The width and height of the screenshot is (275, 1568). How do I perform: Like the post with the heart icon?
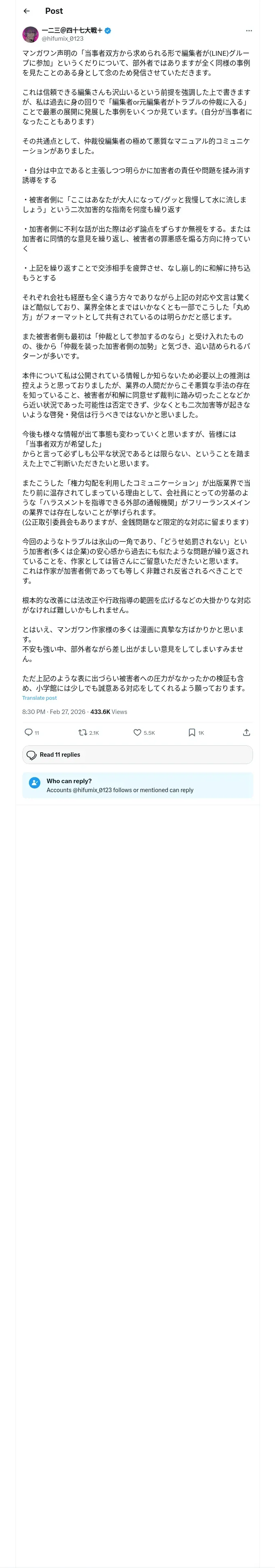(x=137, y=732)
